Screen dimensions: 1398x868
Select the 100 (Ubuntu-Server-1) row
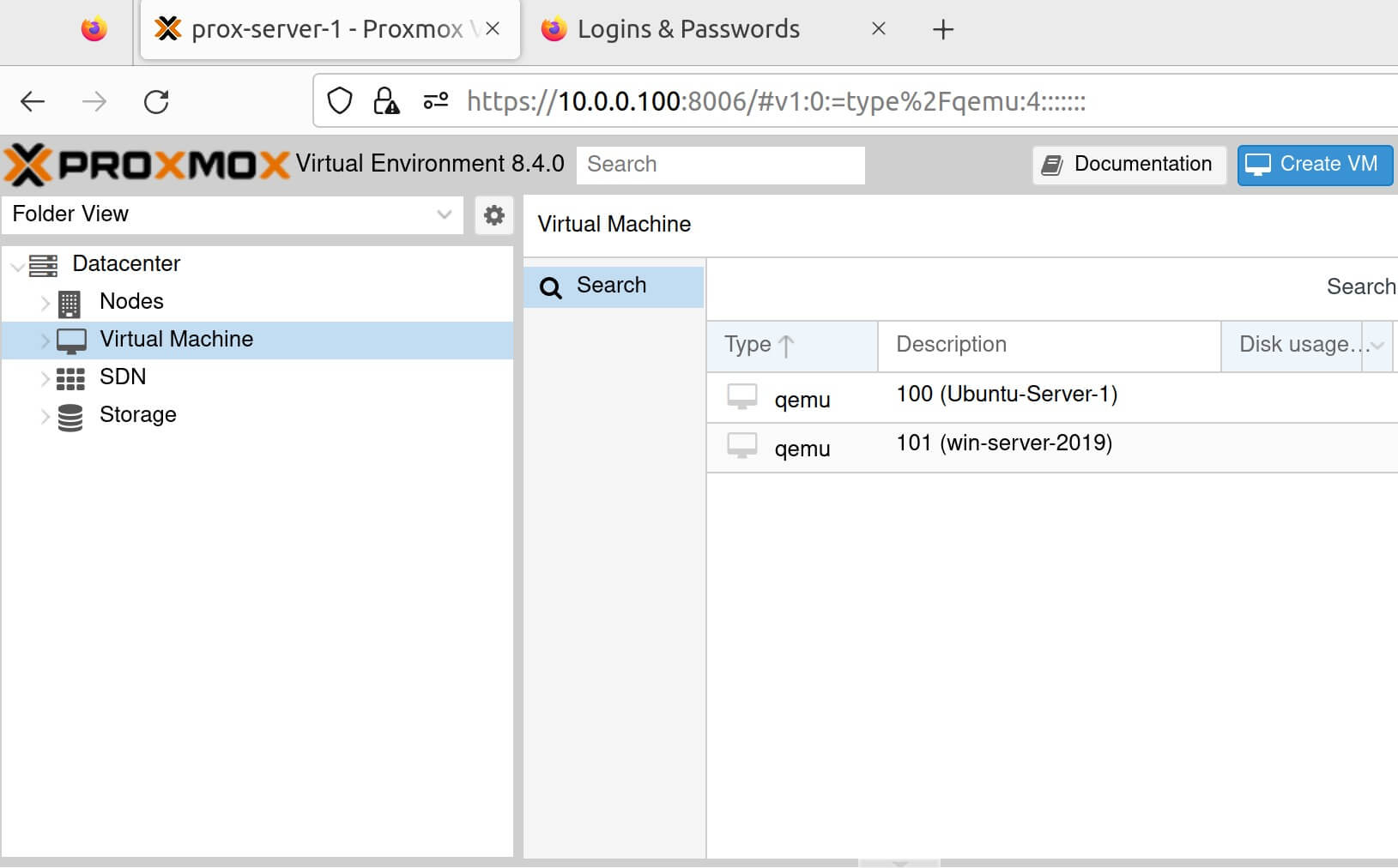tap(1052, 397)
